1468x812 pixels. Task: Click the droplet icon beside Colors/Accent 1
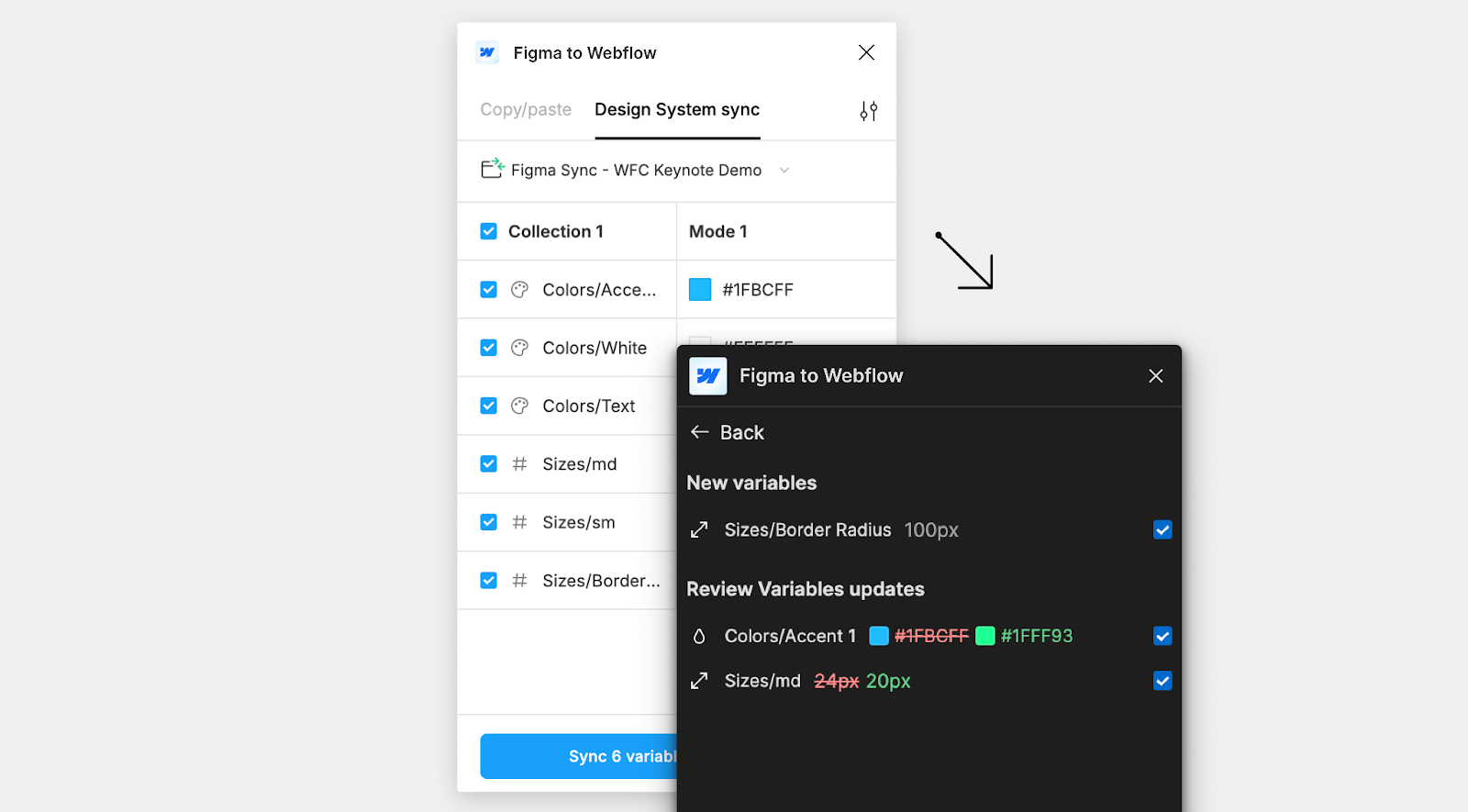coord(699,636)
